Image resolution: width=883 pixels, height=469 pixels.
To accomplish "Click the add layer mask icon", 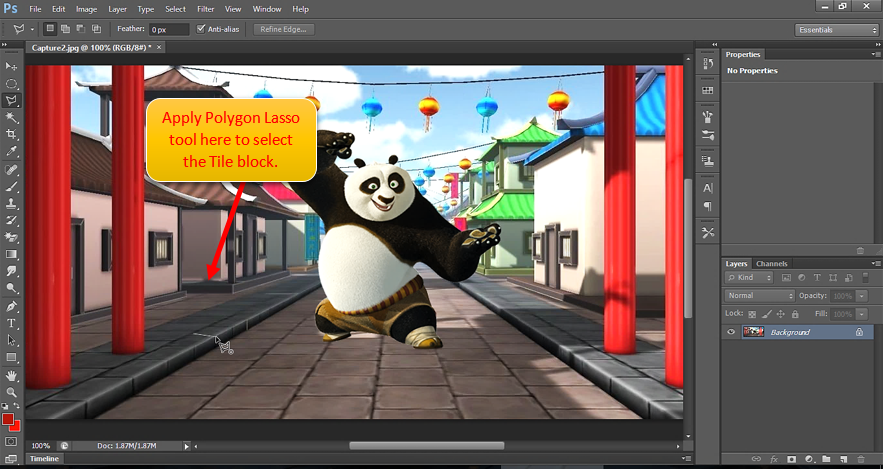I will pyautogui.click(x=791, y=459).
